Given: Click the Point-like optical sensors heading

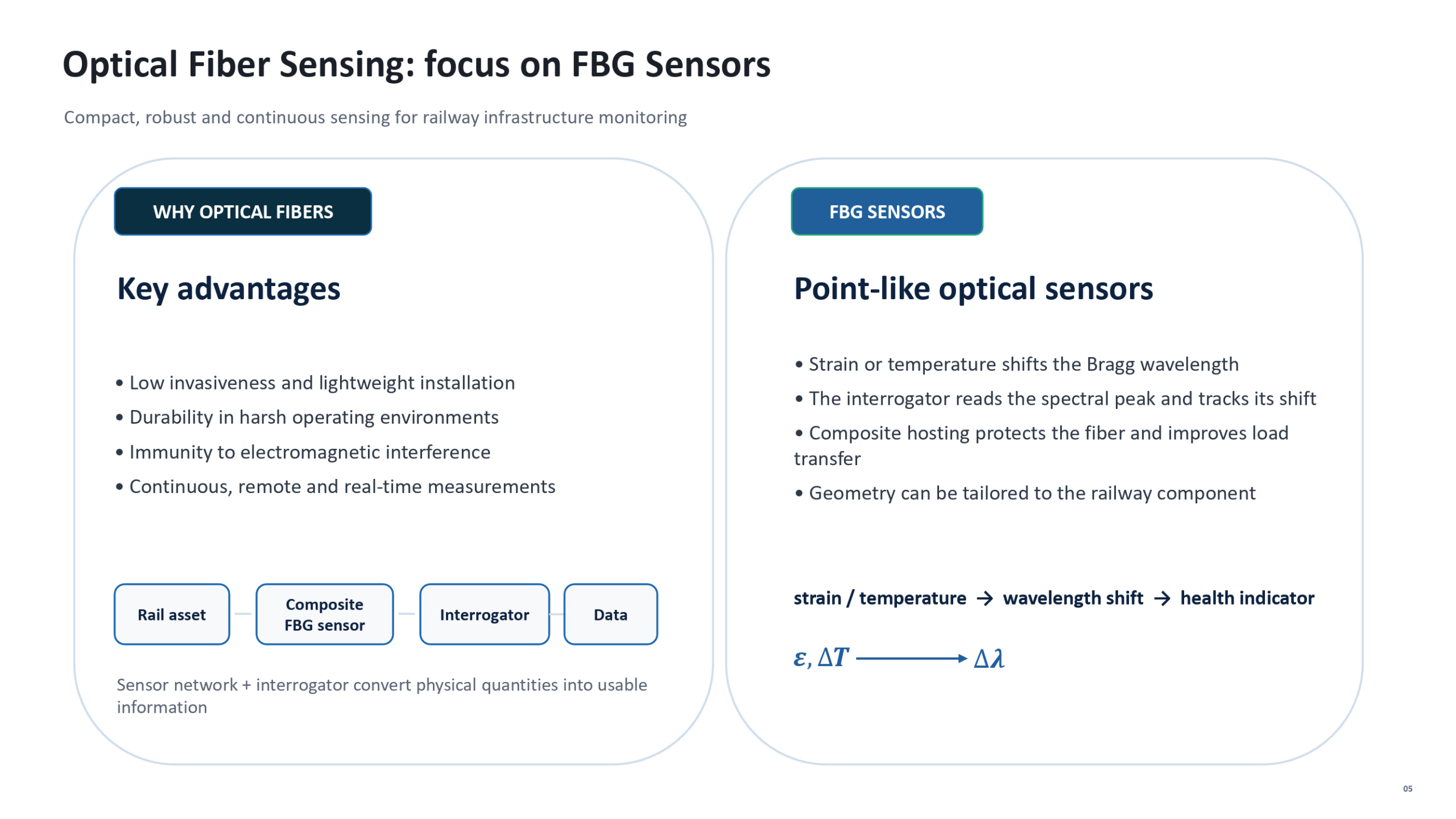Looking at the screenshot, I should (x=973, y=289).
